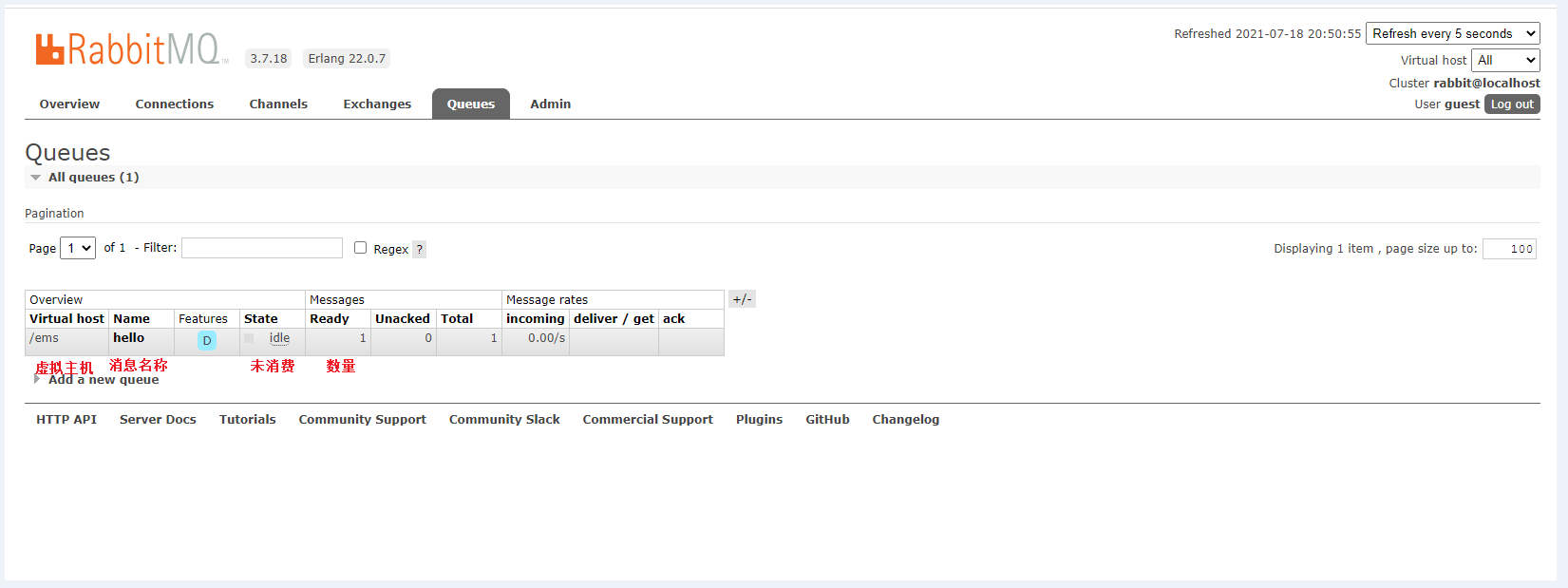Screen dimensions: 1568x588
Task: Click the Cluster rabbit@localhost text
Action: [1464, 84]
